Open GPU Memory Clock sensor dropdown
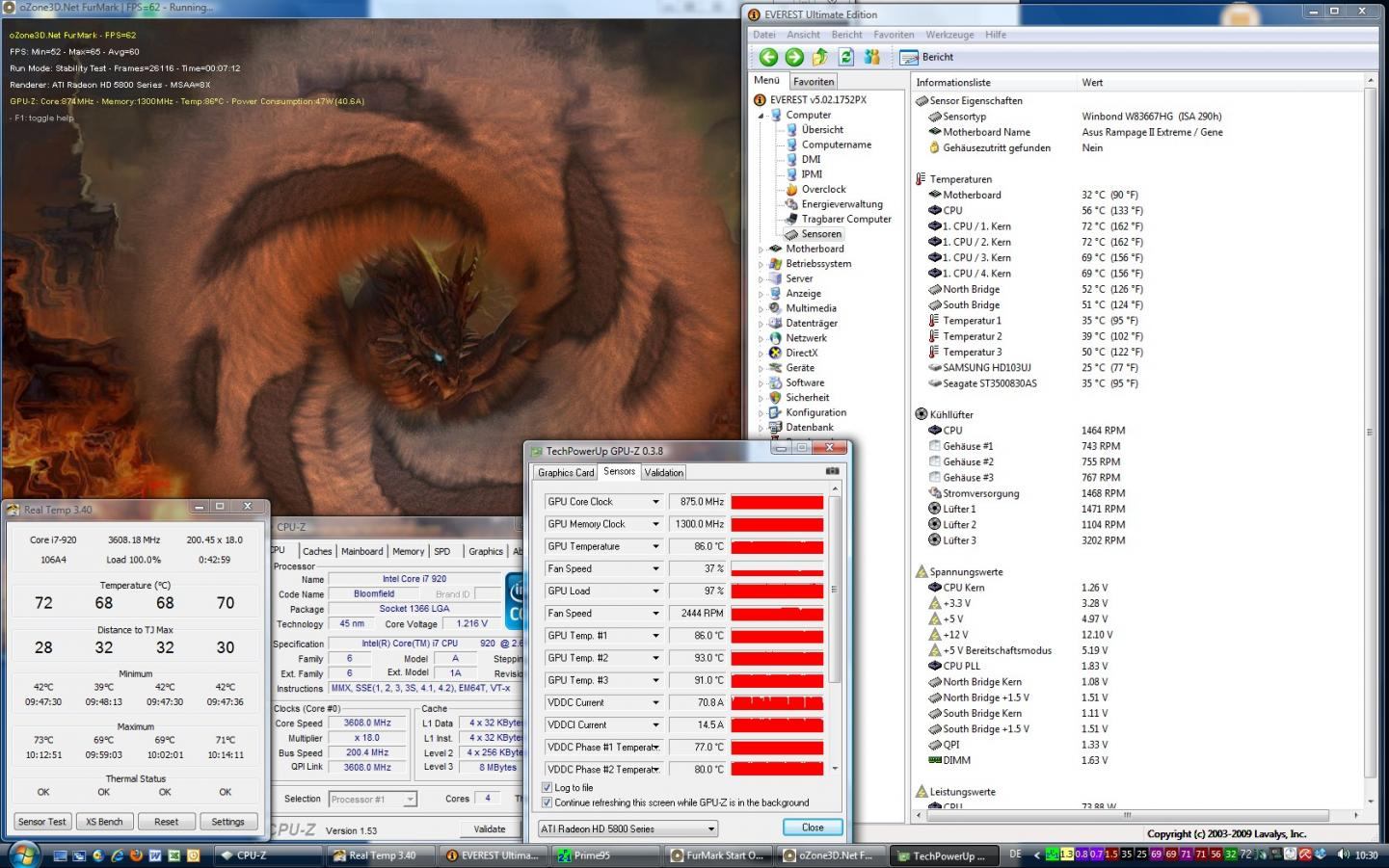 (x=655, y=524)
